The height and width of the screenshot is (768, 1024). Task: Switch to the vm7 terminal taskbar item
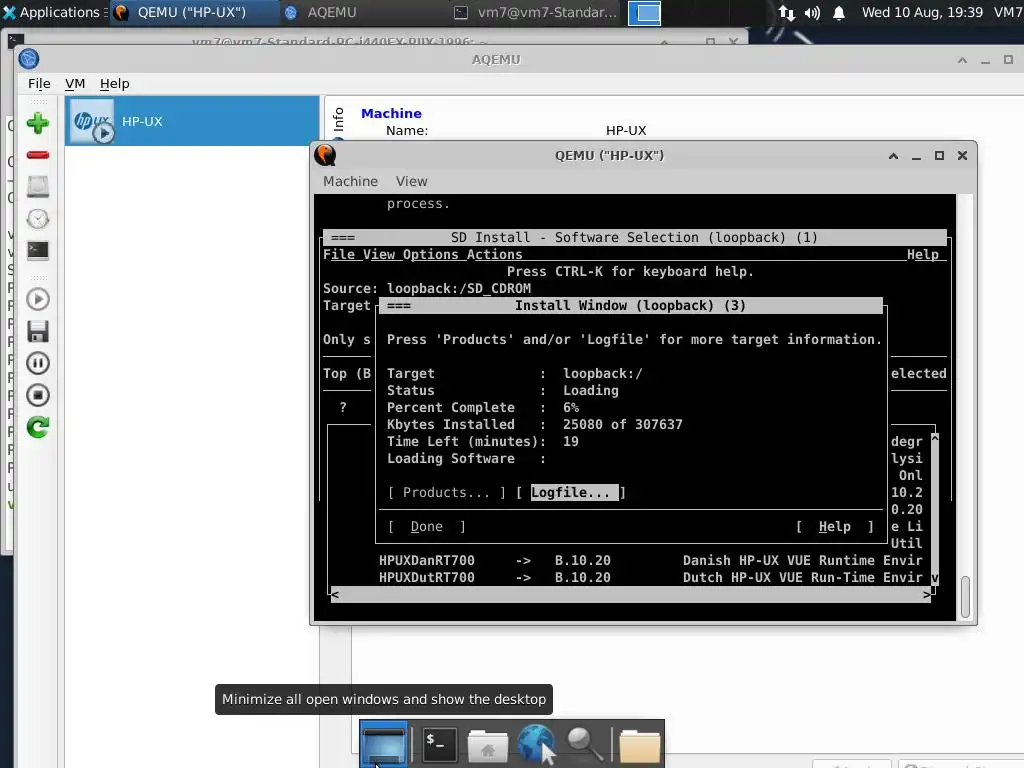pos(536,12)
